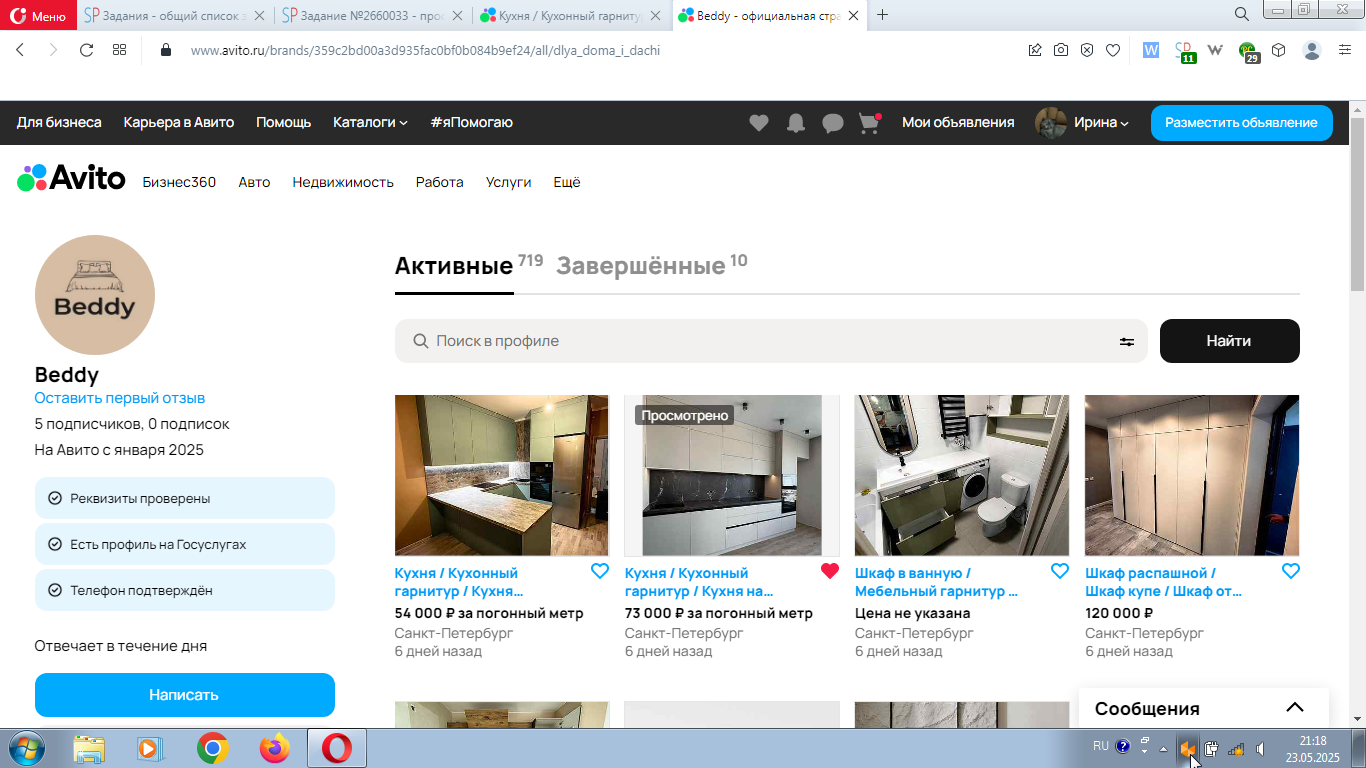Open the Бизнес360 section
The width and height of the screenshot is (1366, 768).
pos(179,182)
